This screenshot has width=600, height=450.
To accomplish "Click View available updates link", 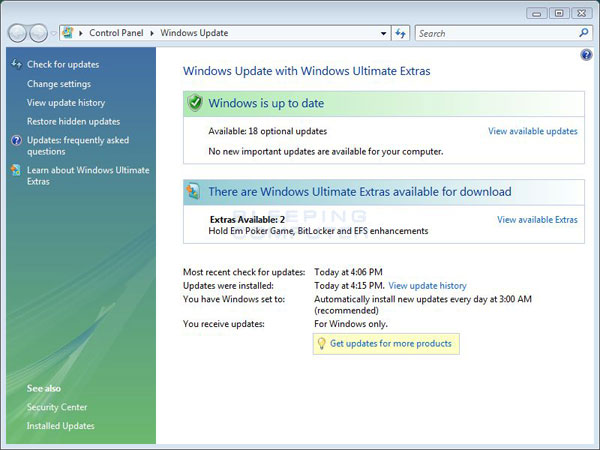I will 533,131.
